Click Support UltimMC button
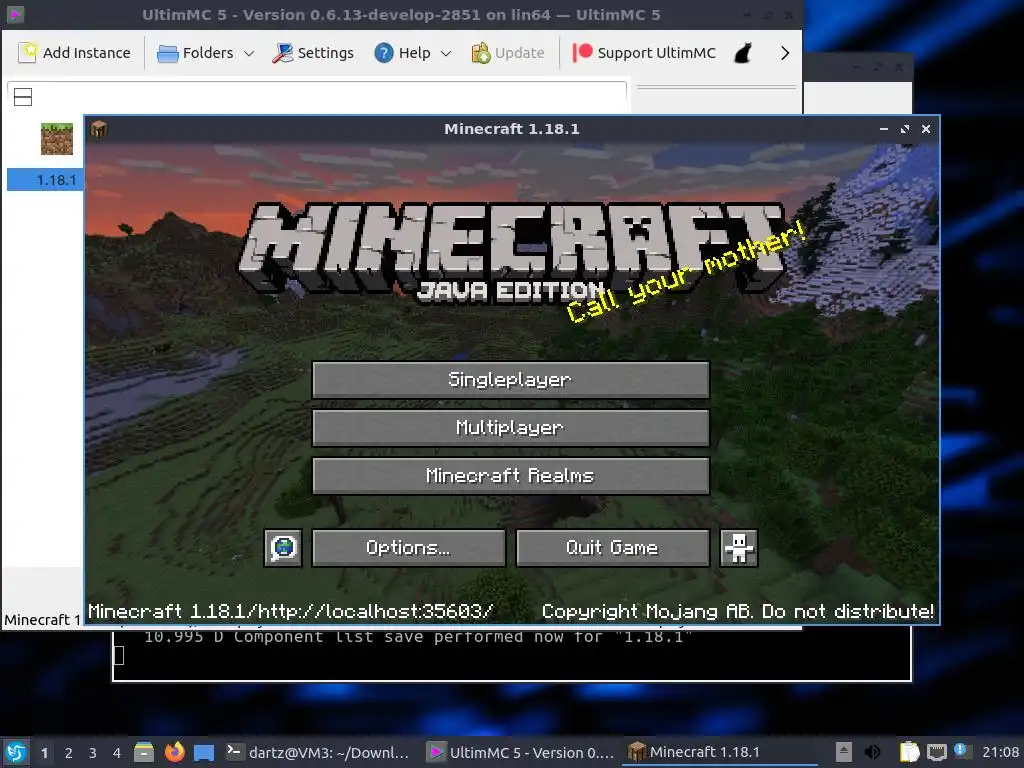The height and width of the screenshot is (768, 1024). (x=645, y=53)
